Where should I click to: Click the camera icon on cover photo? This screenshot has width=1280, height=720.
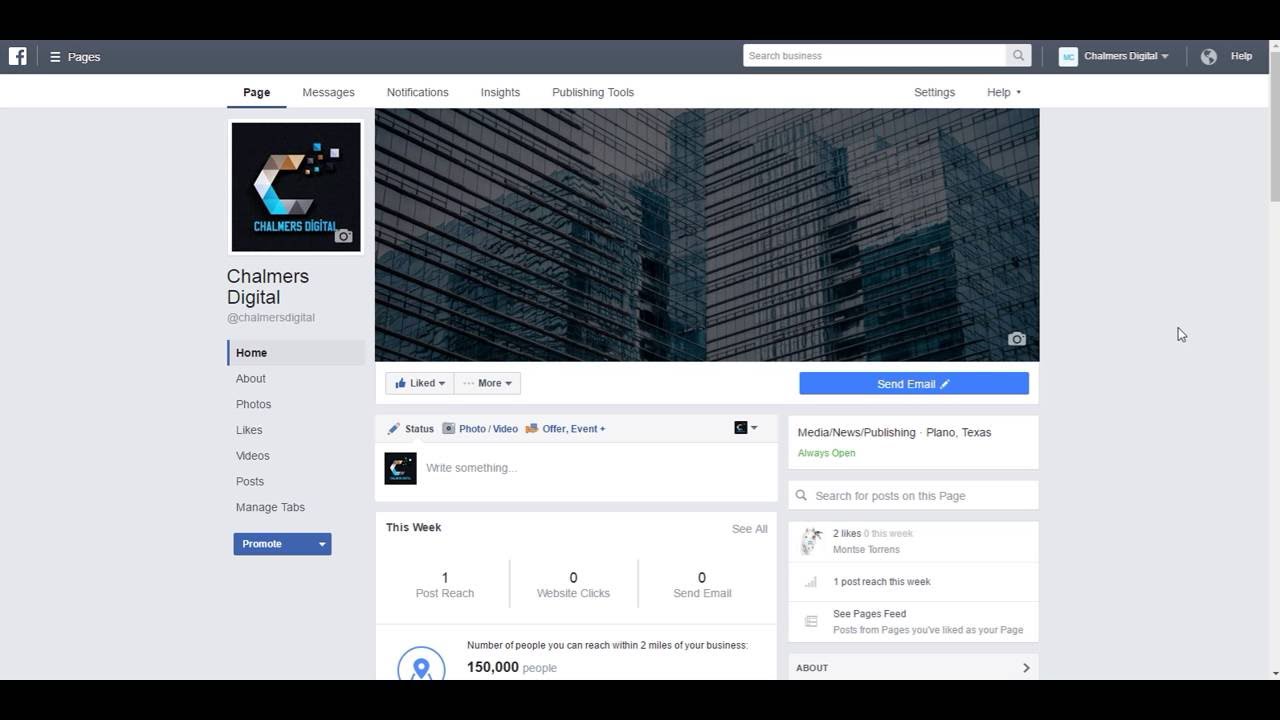1017,339
